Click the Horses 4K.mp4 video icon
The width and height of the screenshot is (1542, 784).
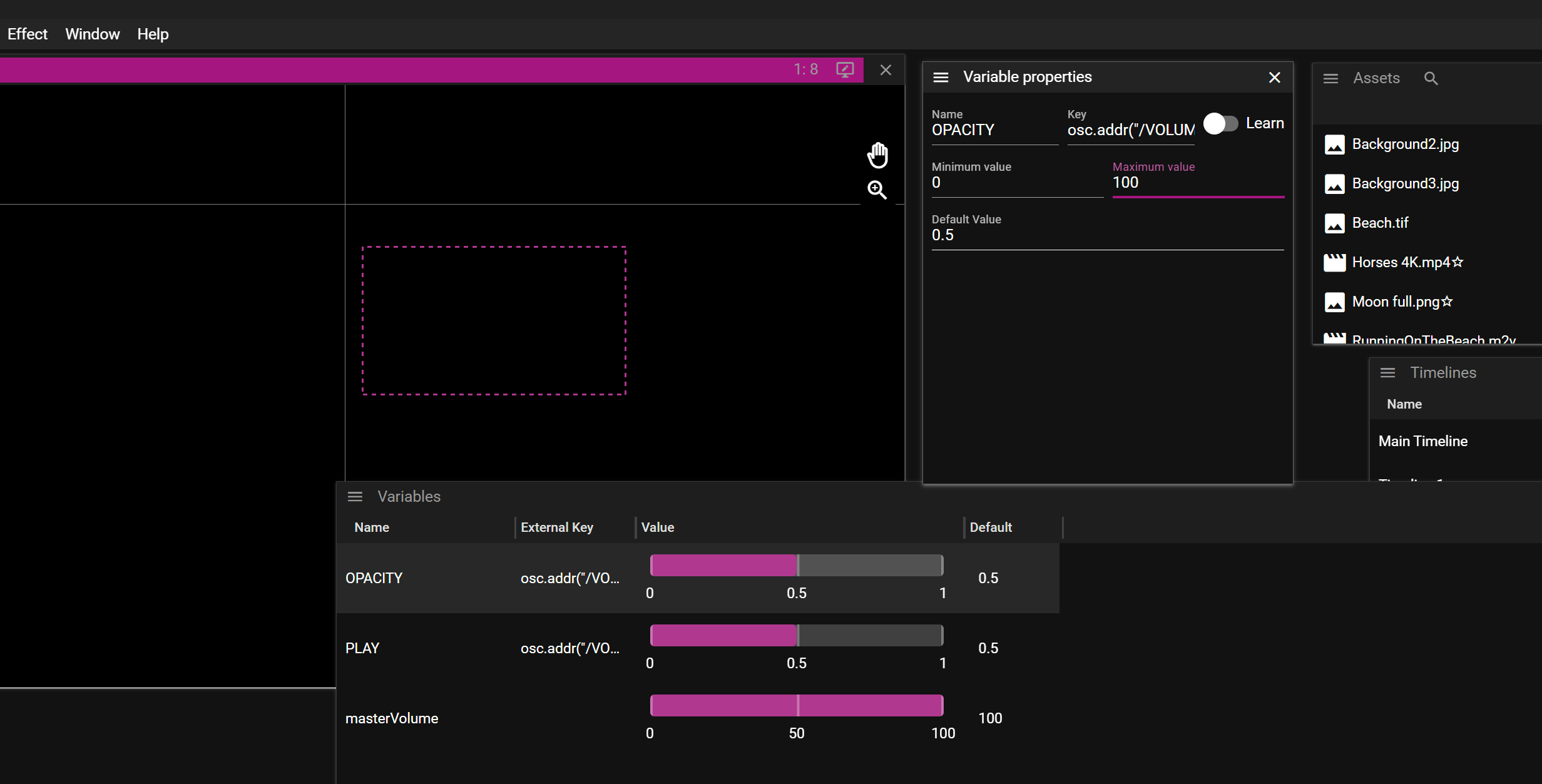pos(1334,263)
